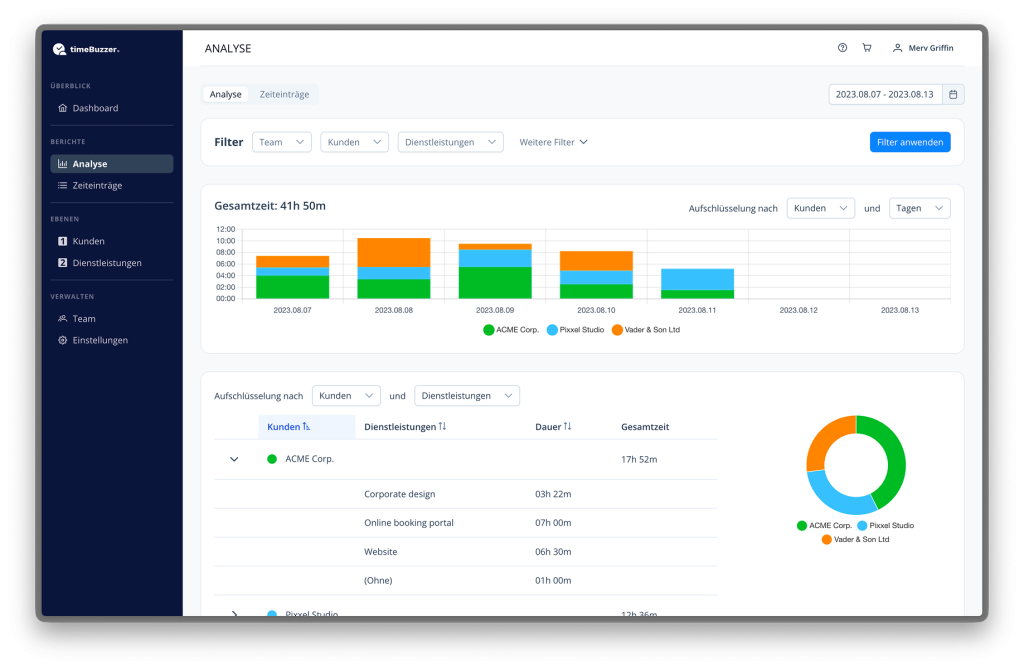1024x669 pixels.
Task: Click the (Ohne) service row
Action: [x=466, y=580]
